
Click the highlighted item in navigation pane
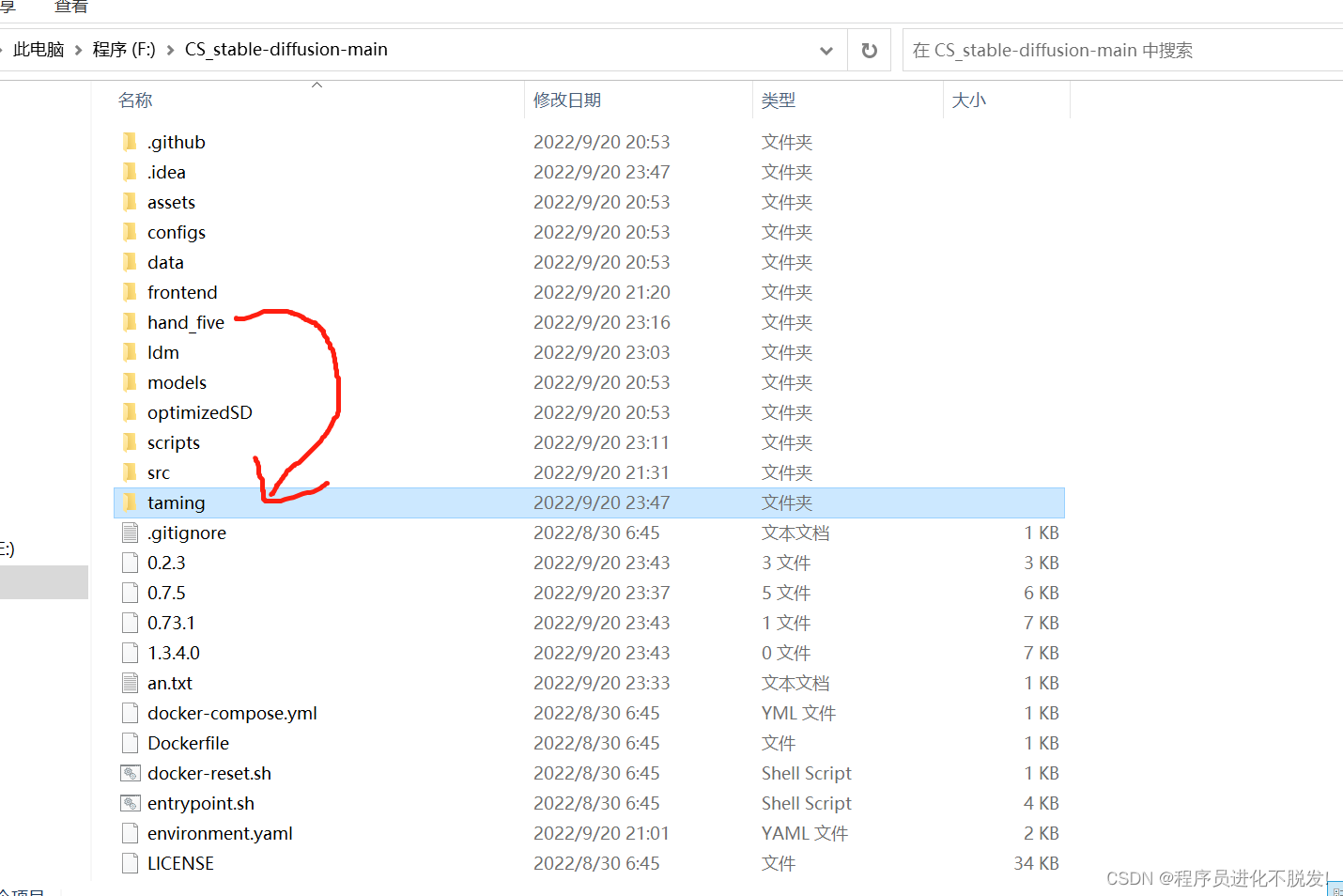tap(44, 582)
